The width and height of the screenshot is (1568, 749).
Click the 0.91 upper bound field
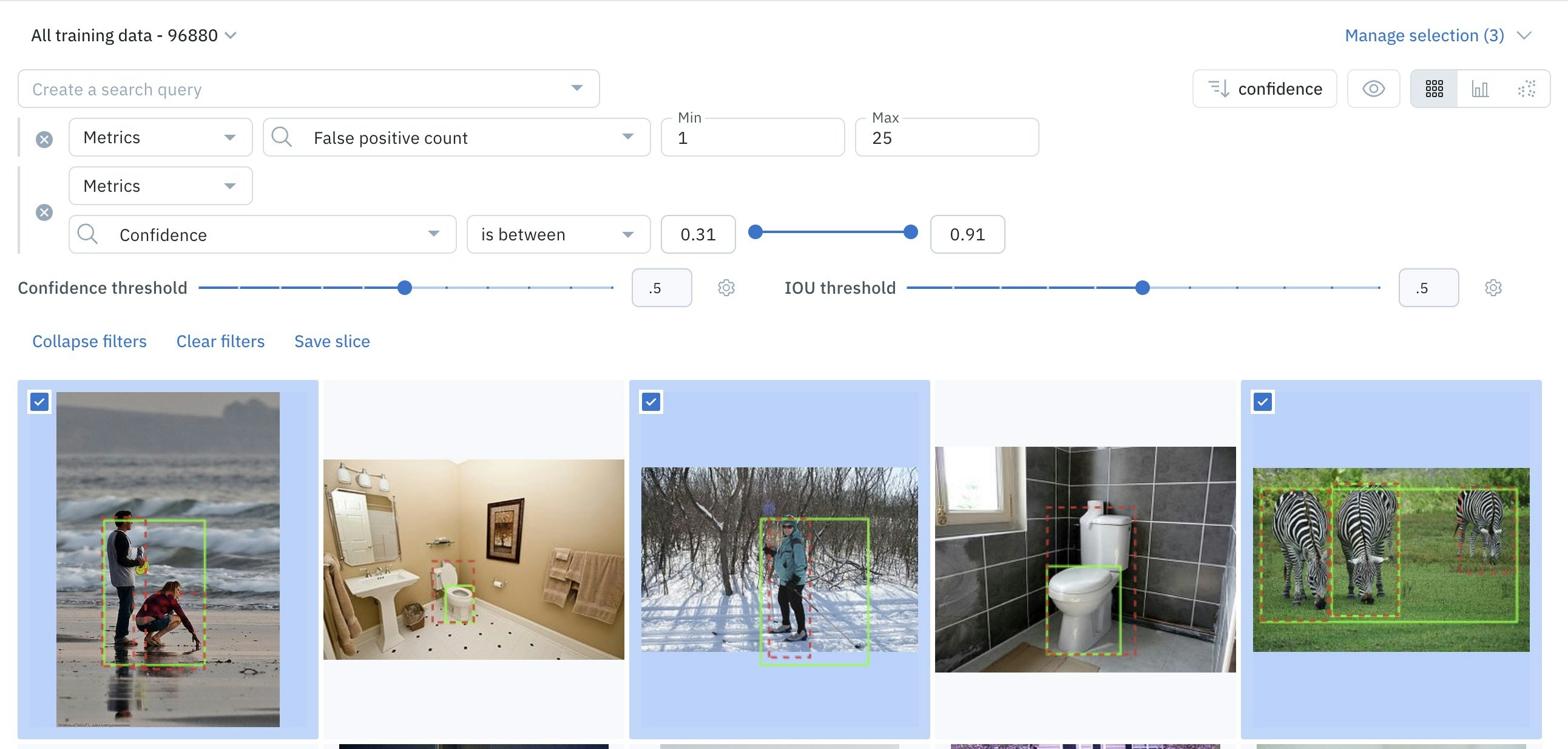968,234
